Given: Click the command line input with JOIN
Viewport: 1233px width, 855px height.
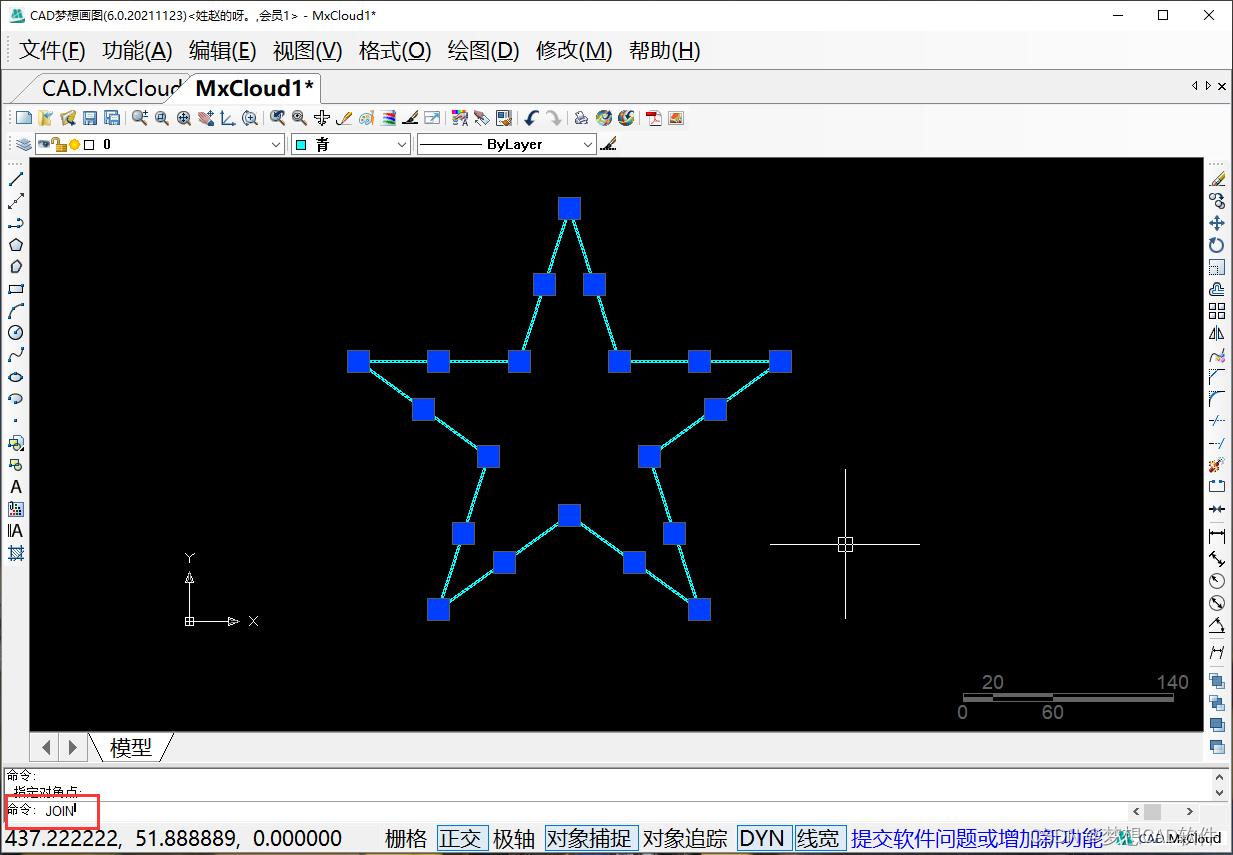Looking at the screenshot, I should click(x=565, y=811).
